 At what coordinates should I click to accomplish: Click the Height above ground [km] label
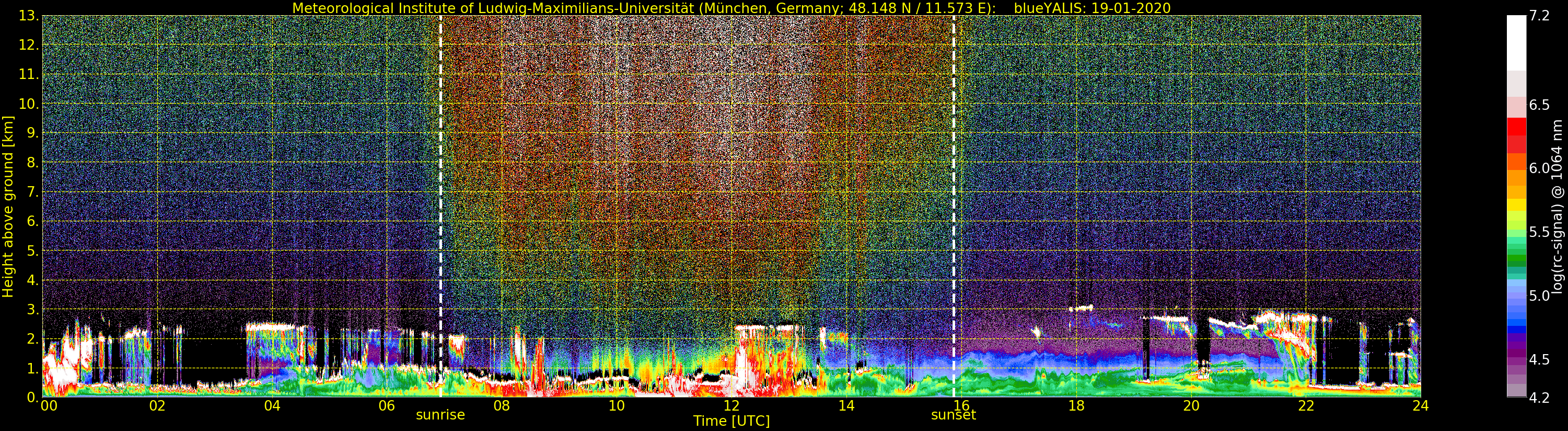[x=8, y=206]
